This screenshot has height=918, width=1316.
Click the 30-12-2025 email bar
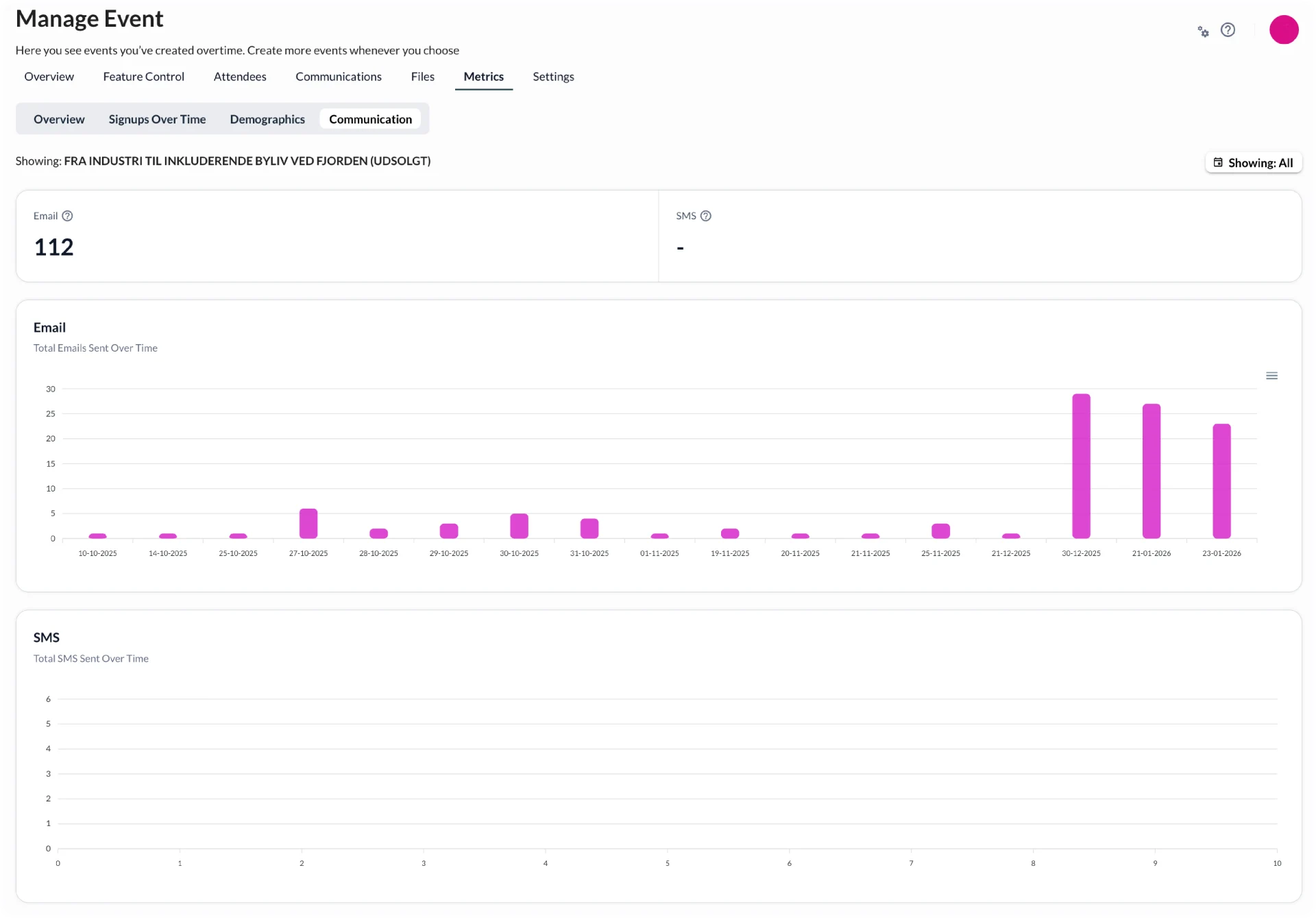pos(1081,466)
